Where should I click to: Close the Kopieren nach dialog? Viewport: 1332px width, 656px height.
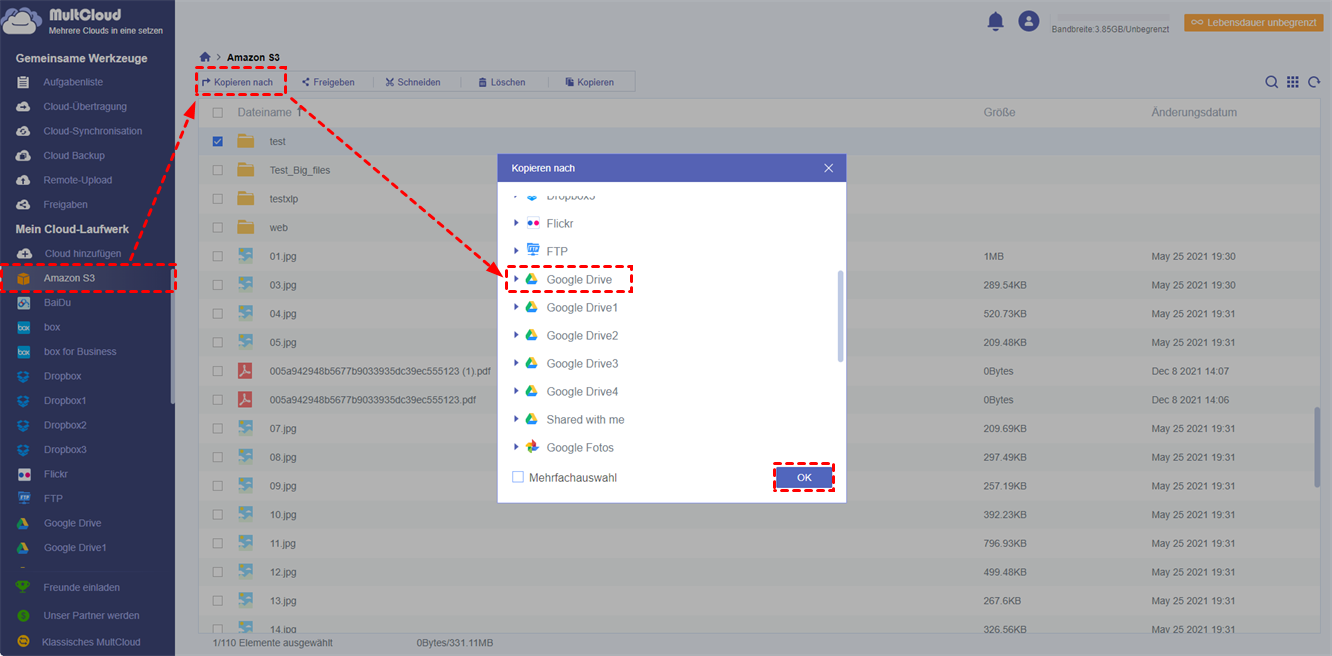(x=828, y=168)
